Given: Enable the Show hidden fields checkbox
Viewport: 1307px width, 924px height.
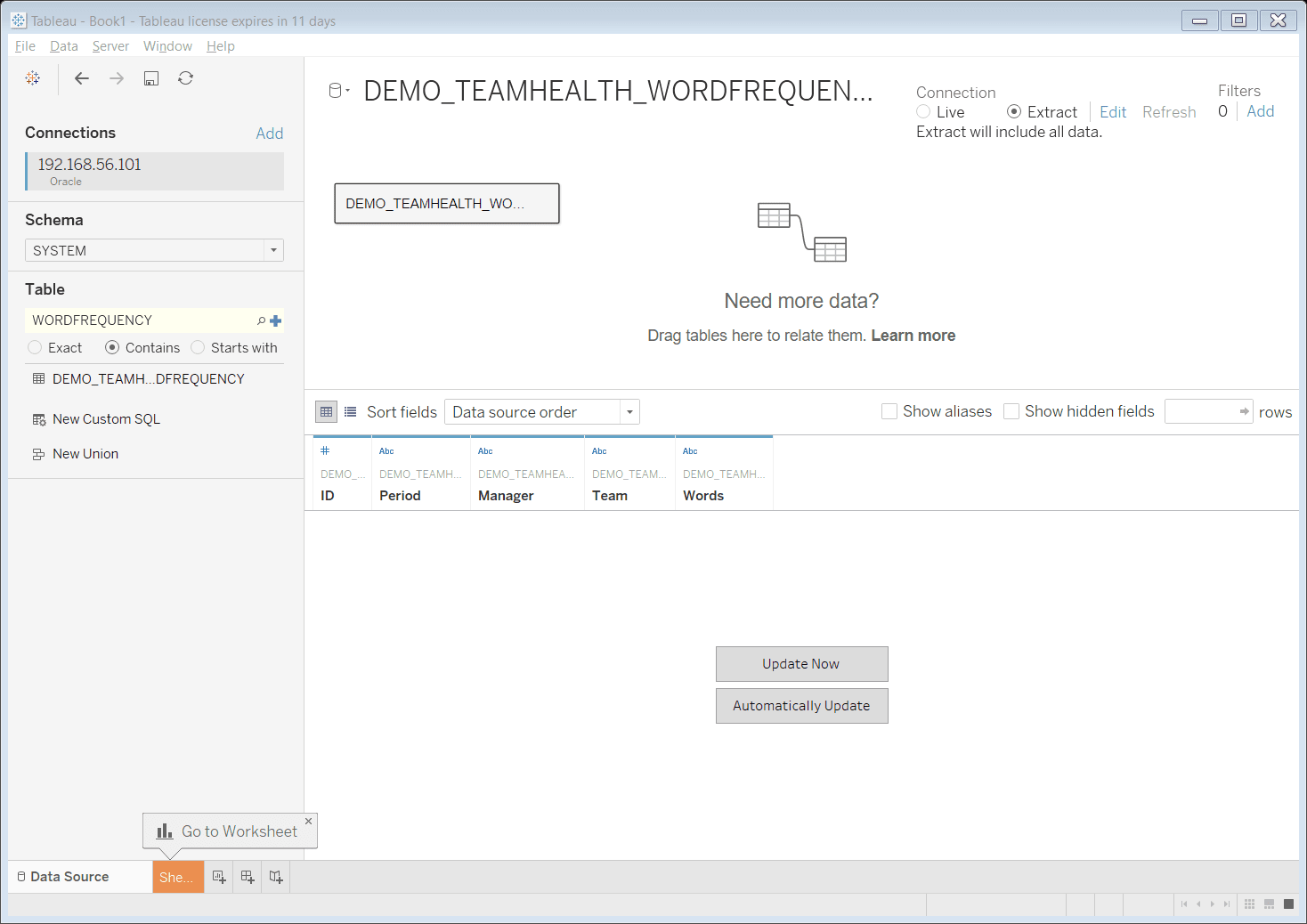Looking at the screenshot, I should point(1011,411).
